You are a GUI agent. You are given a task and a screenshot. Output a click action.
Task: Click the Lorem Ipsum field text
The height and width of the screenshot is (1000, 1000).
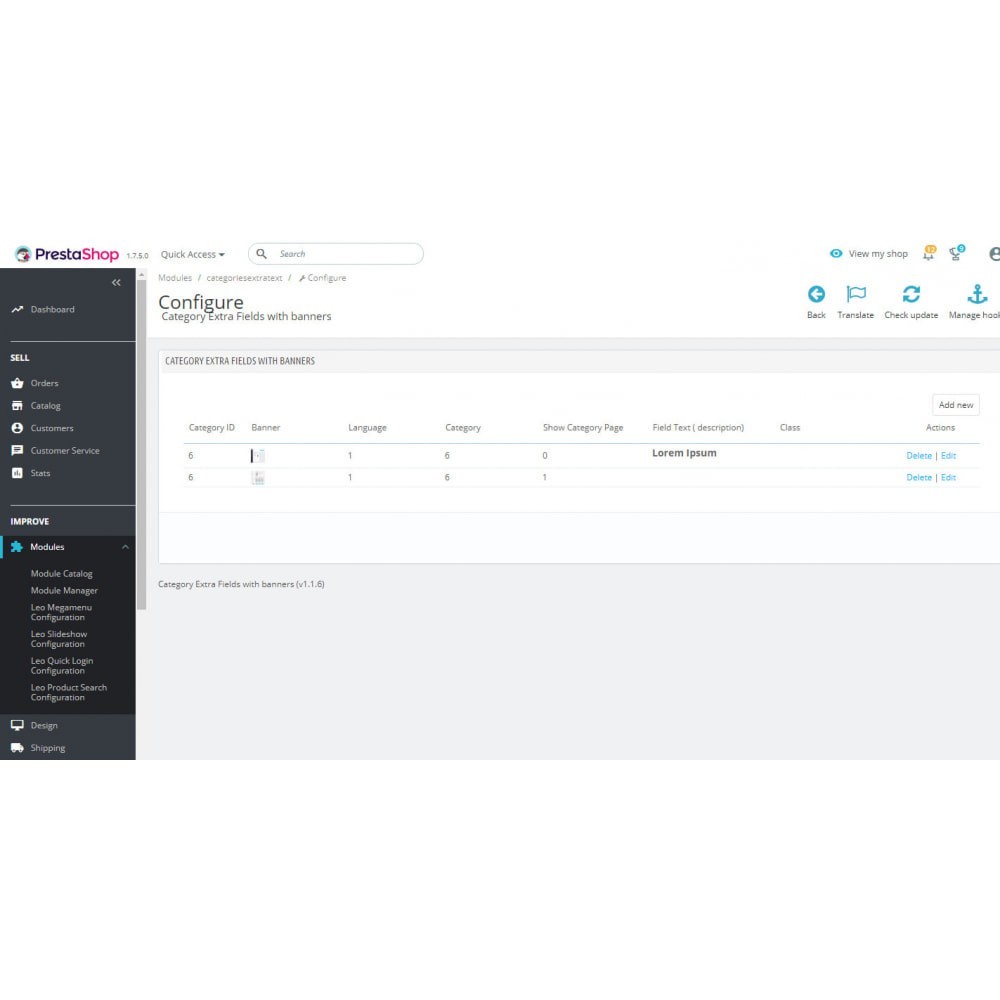[684, 453]
